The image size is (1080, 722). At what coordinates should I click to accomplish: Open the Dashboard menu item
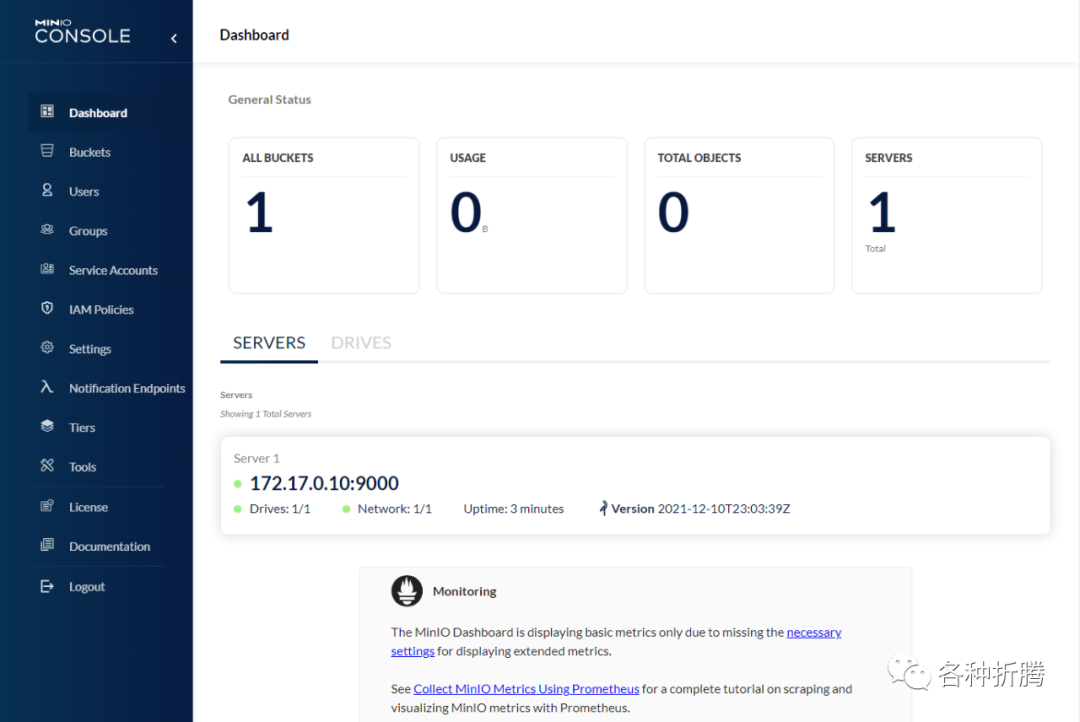(x=98, y=113)
